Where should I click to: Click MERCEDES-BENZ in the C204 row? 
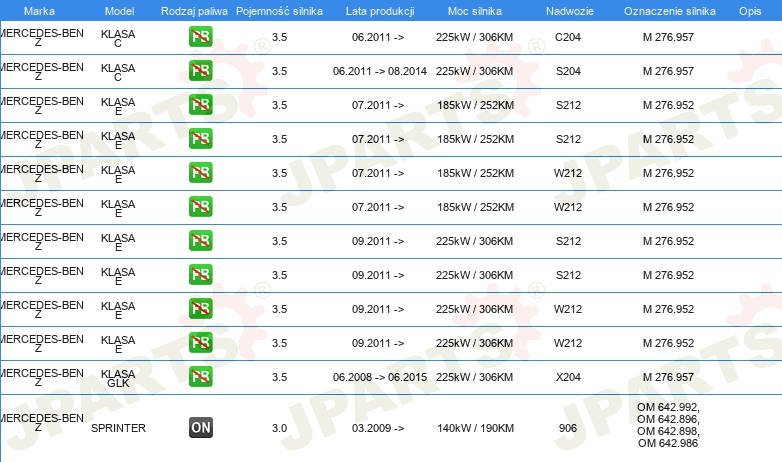tap(42, 37)
